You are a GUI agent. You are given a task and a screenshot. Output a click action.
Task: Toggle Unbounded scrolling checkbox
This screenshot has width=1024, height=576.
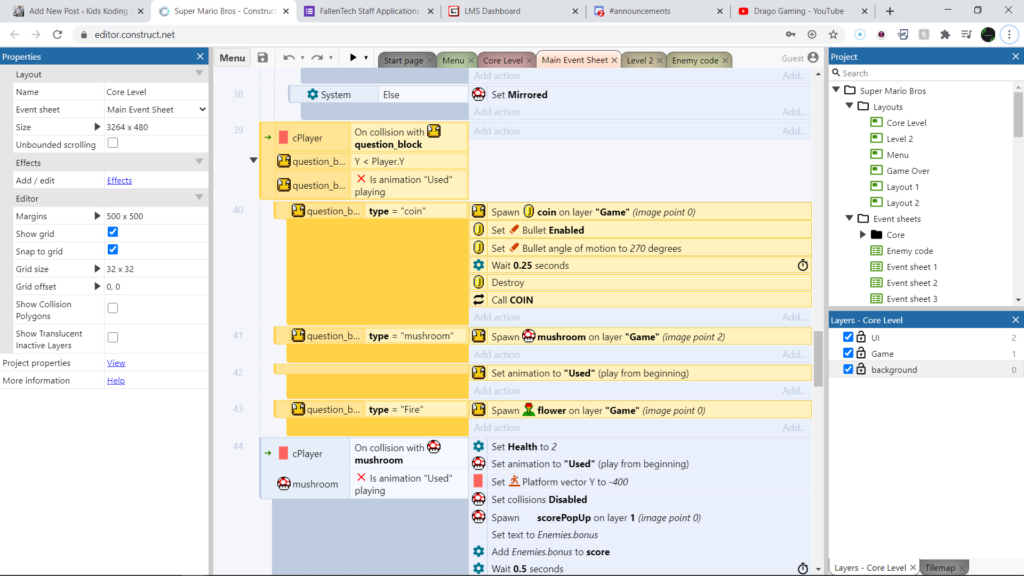(x=113, y=143)
